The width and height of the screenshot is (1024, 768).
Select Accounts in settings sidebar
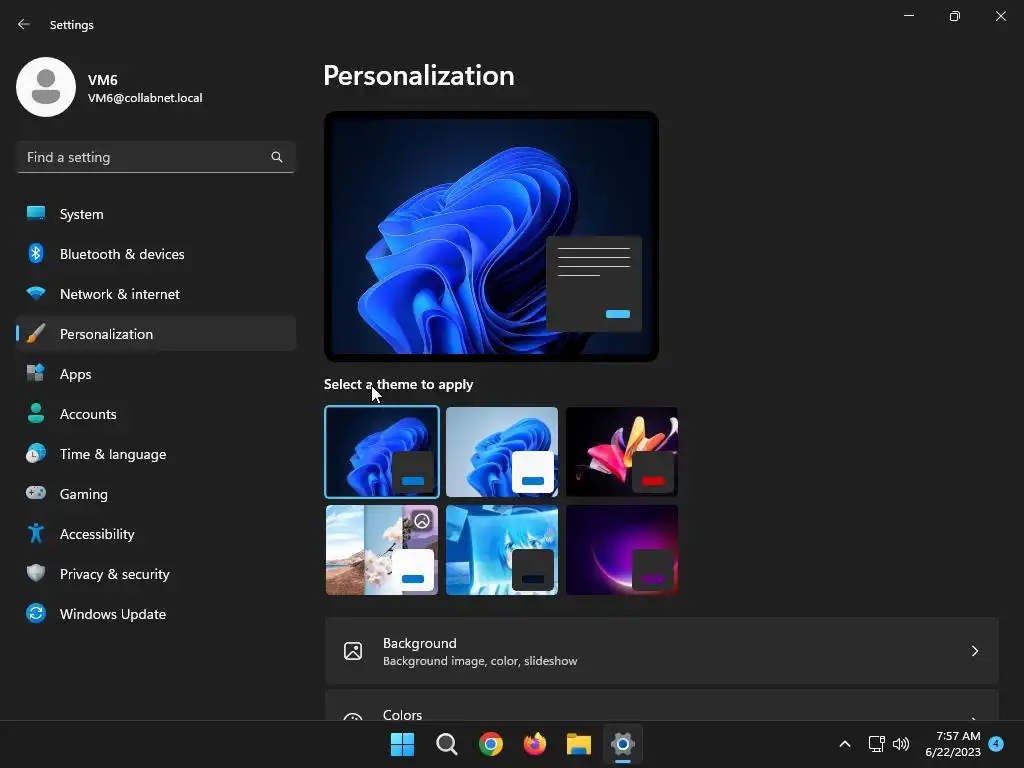coord(156,413)
